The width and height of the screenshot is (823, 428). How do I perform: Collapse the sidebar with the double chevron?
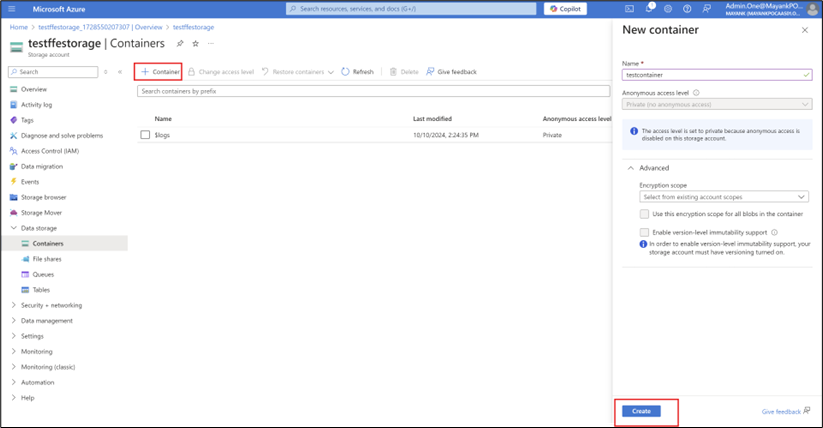click(120, 72)
